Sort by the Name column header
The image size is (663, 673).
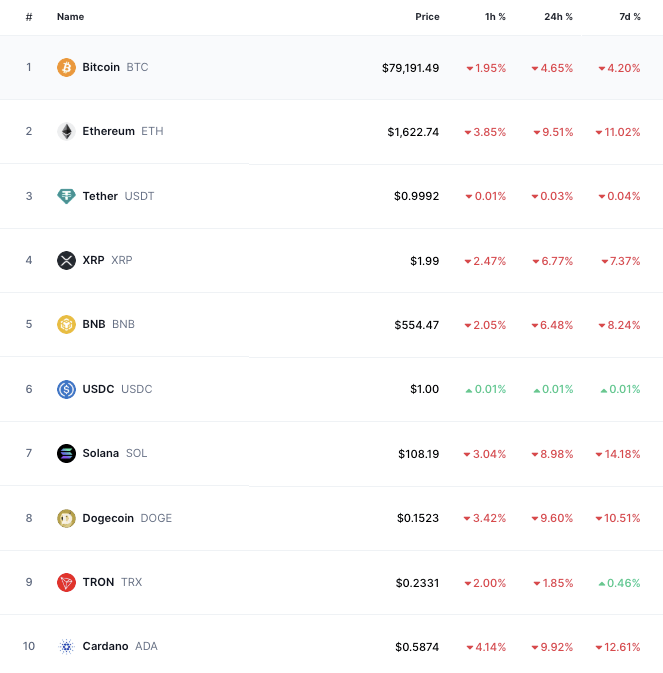(x=70, y=17)
